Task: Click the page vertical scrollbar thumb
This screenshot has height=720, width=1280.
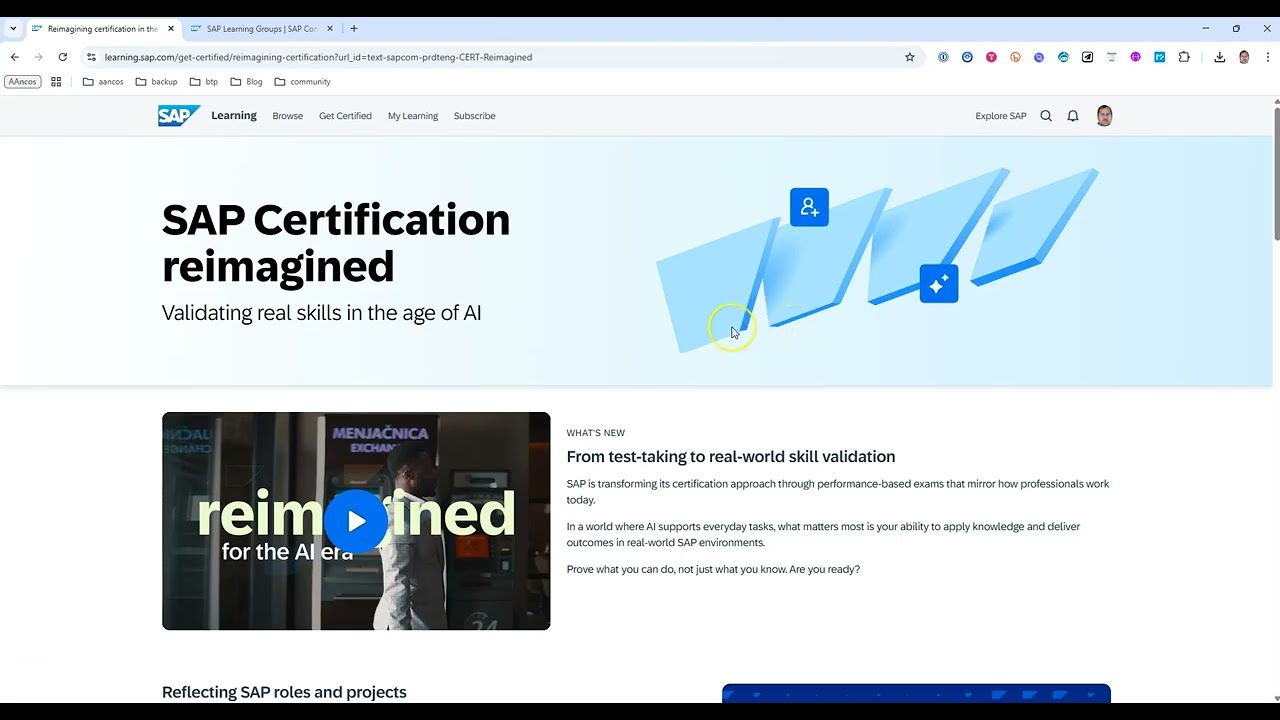Action: [x=1276, y=174]
